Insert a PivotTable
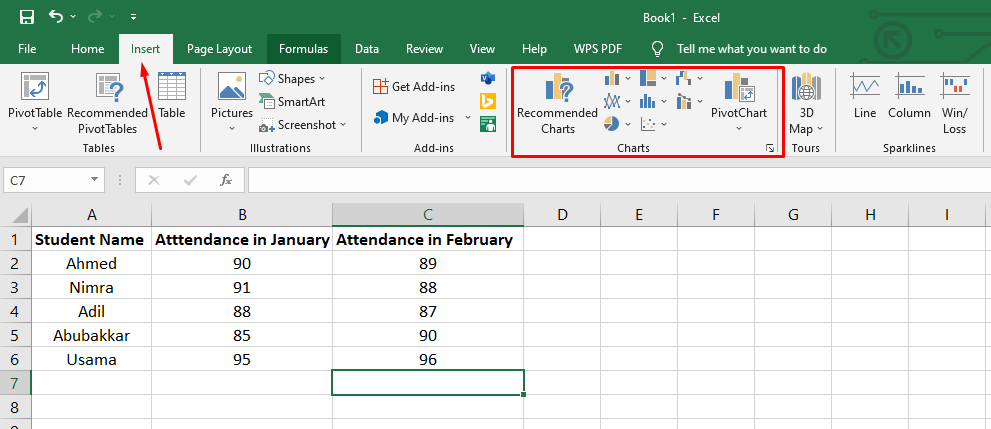The image size is (991, 429). tap(35, 103)
